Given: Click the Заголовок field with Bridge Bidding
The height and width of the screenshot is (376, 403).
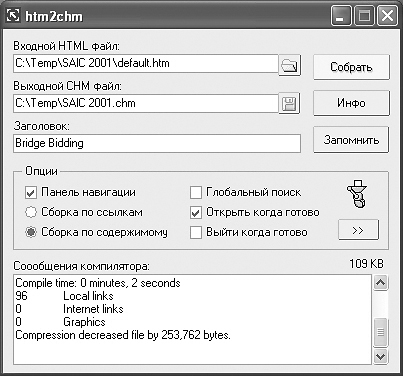Looking at the screenshot, I should click(157, 143).
